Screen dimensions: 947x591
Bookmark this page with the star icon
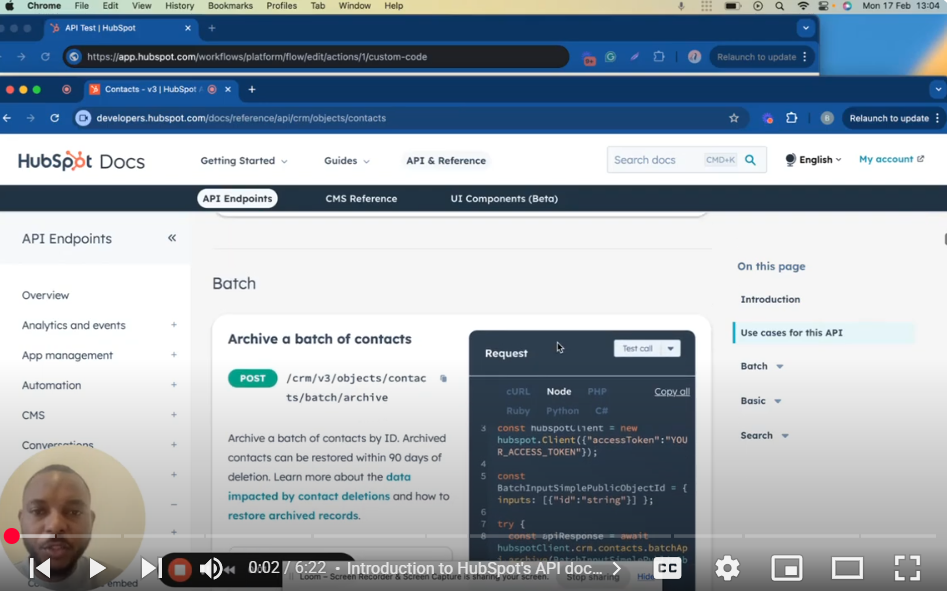[x=734, y=118]
